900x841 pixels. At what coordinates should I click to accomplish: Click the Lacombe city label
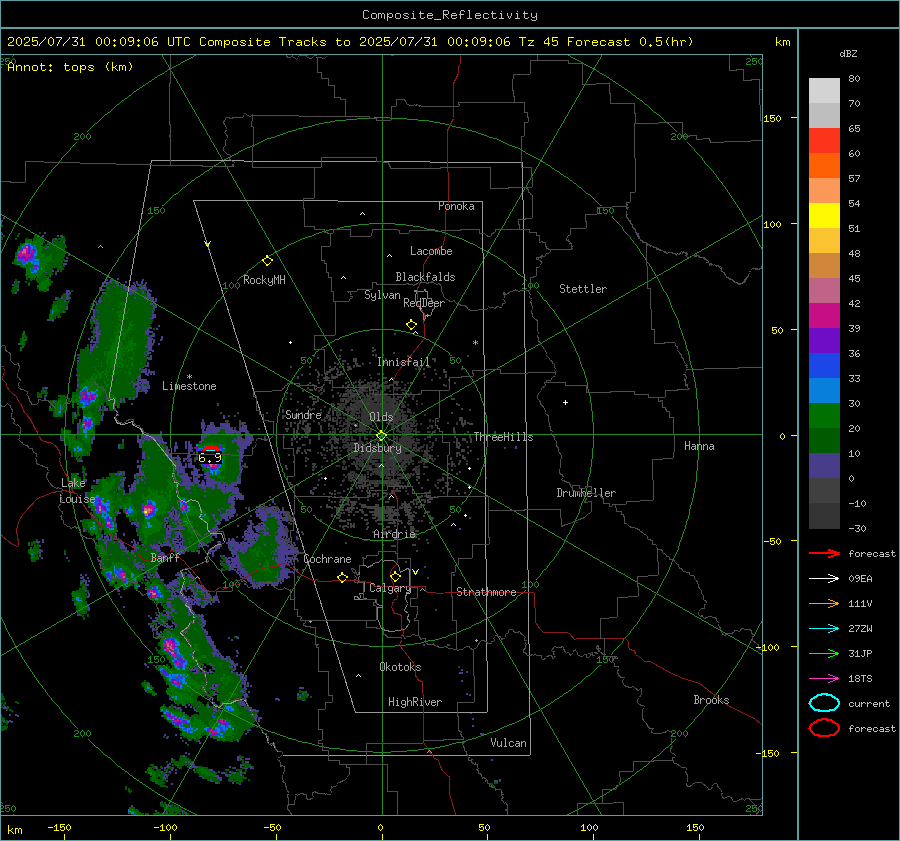coord(431,251)
